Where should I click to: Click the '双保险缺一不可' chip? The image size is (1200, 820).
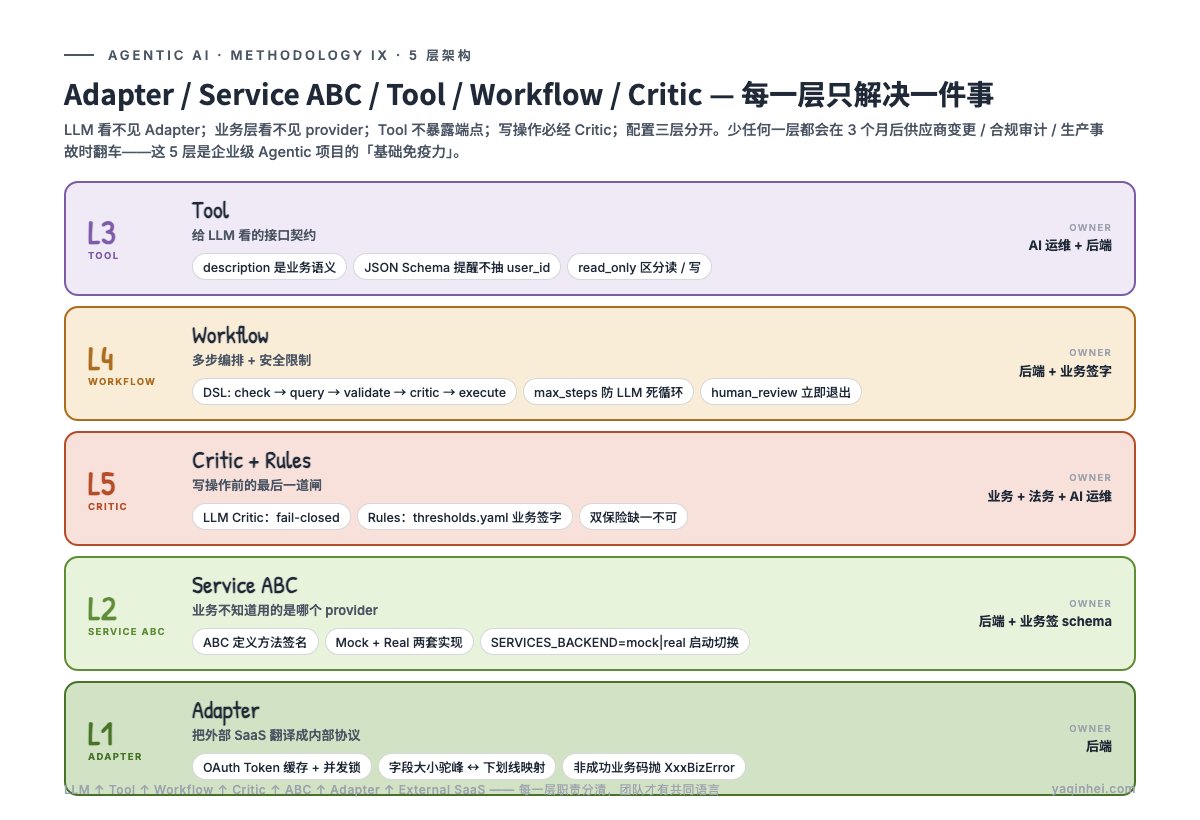[633, 517]
